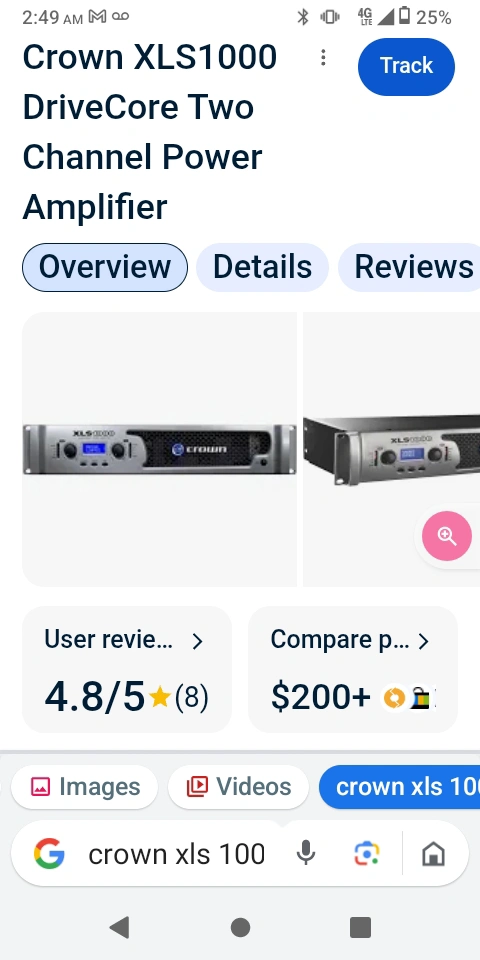Select the Overview tab
The image size is (480, 960).
pyautogui.click(x=105, y=267)
